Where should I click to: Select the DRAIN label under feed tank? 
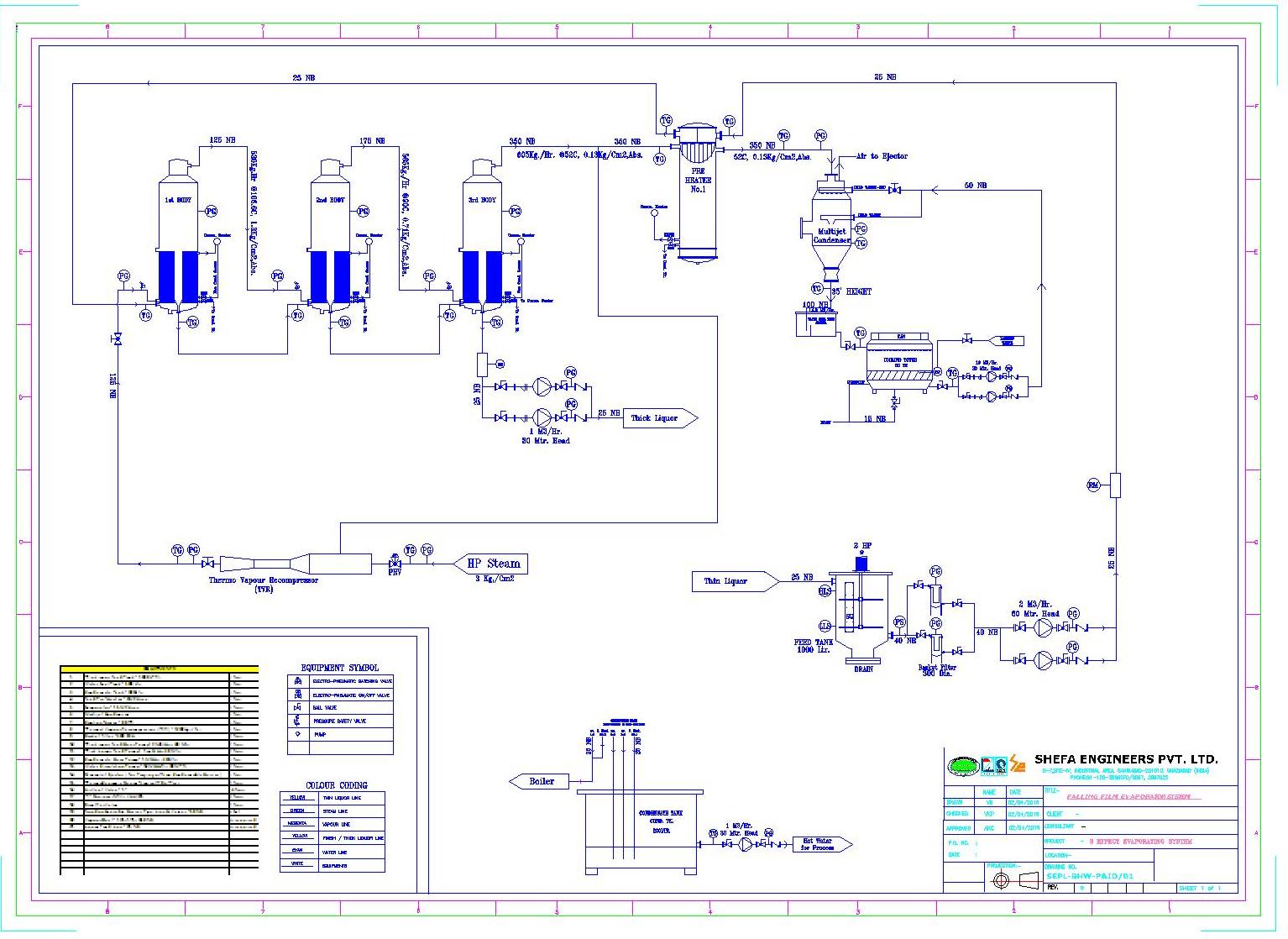click(862, 669)
